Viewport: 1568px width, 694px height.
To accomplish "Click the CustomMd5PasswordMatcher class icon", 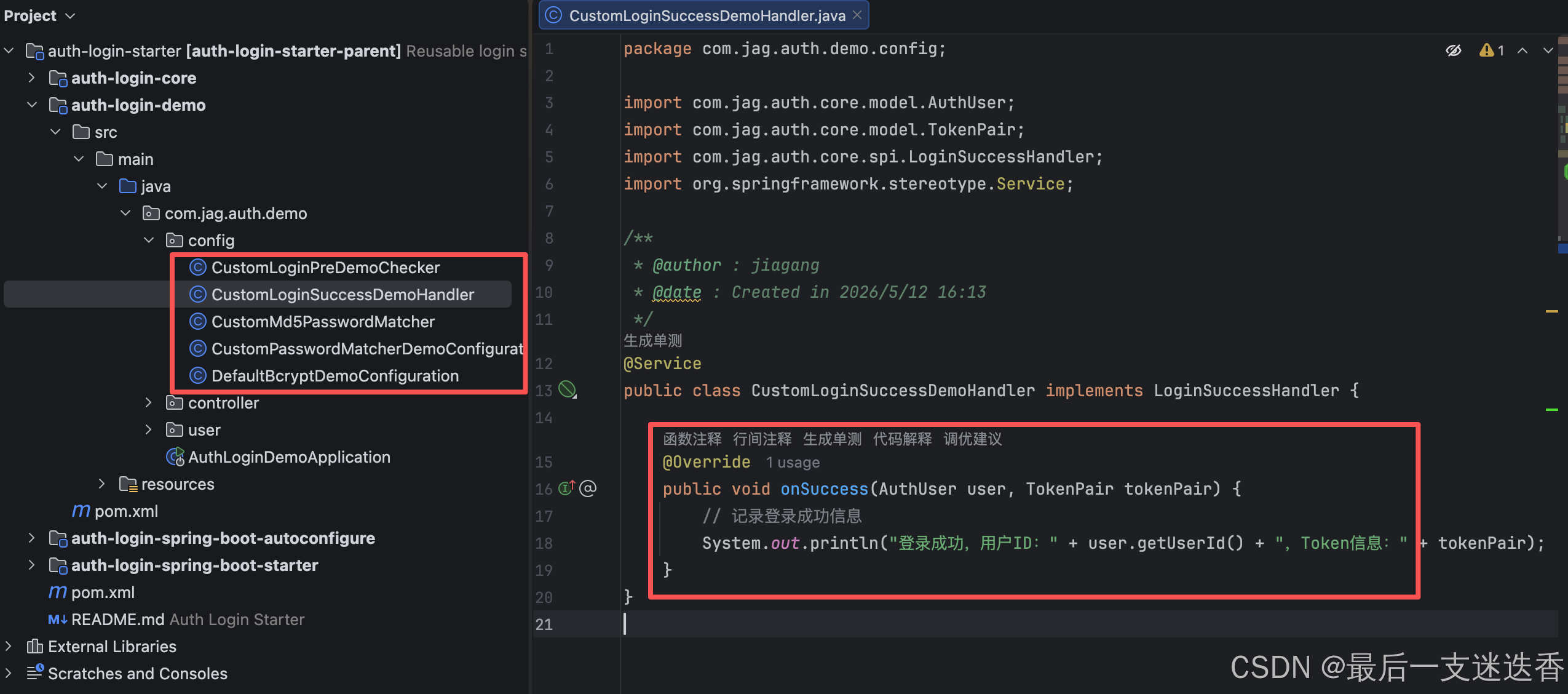I will (197, 322).
